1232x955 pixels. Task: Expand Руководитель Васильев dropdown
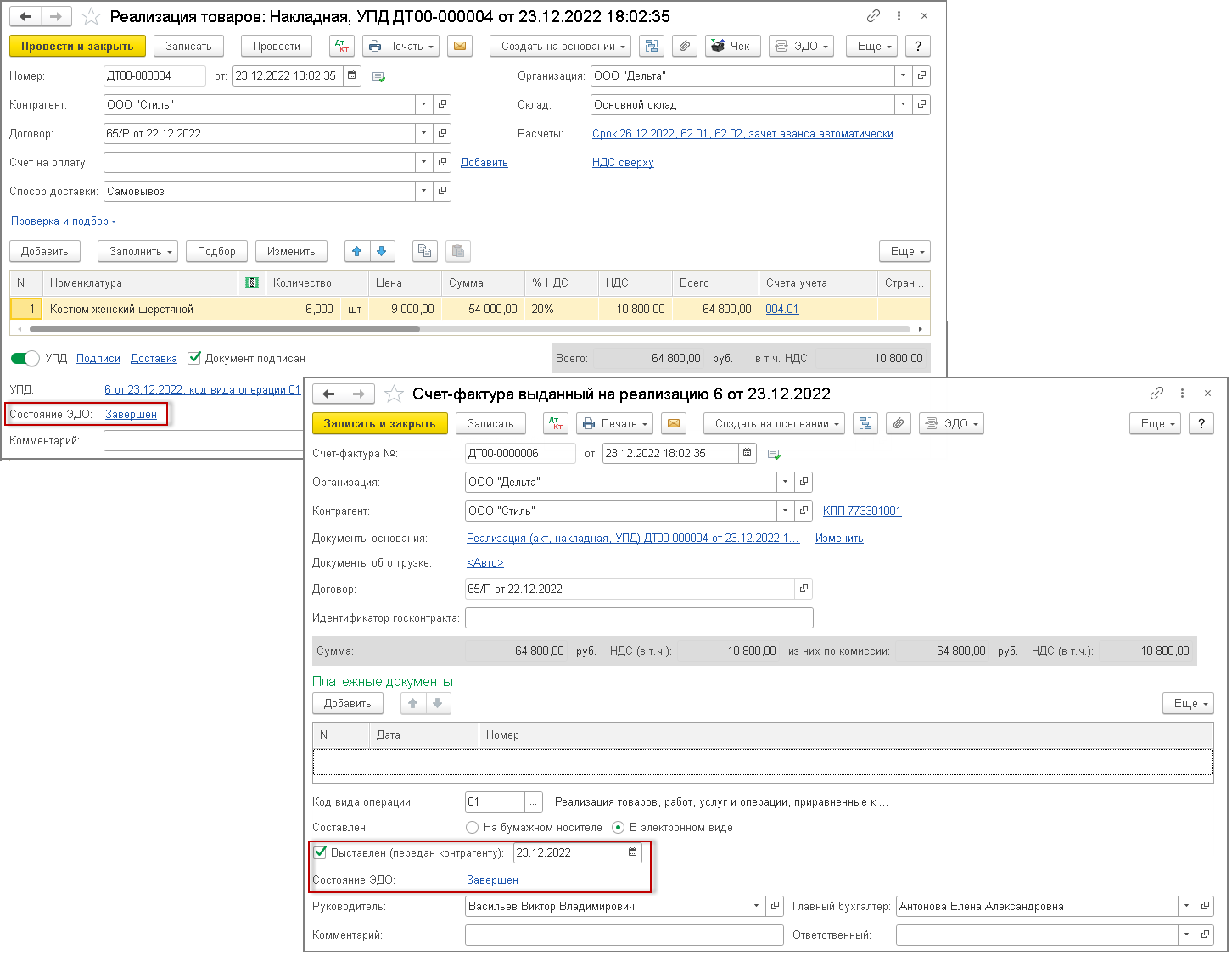tap(757, 906)
